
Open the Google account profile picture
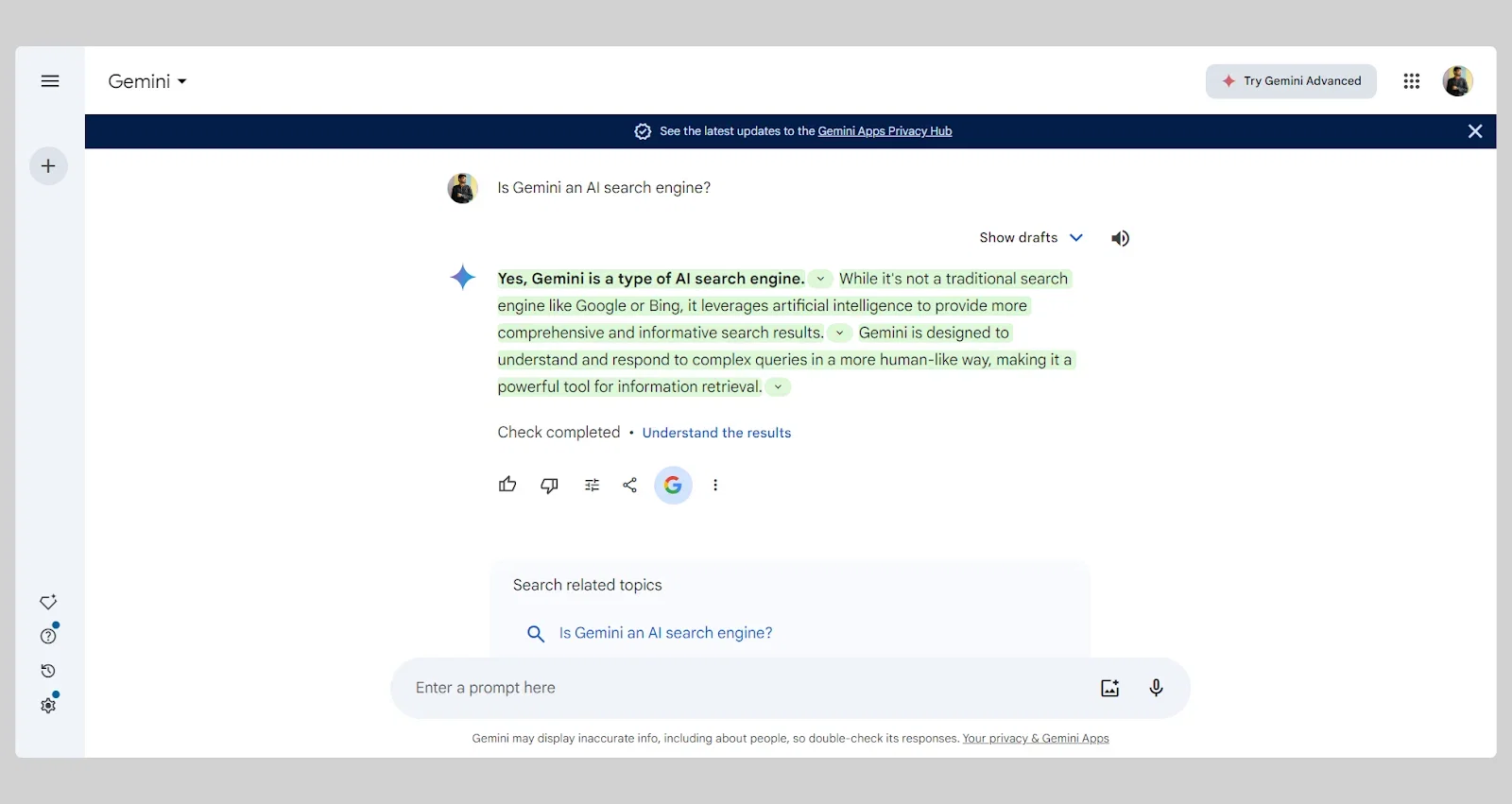tap(1457, 81)
